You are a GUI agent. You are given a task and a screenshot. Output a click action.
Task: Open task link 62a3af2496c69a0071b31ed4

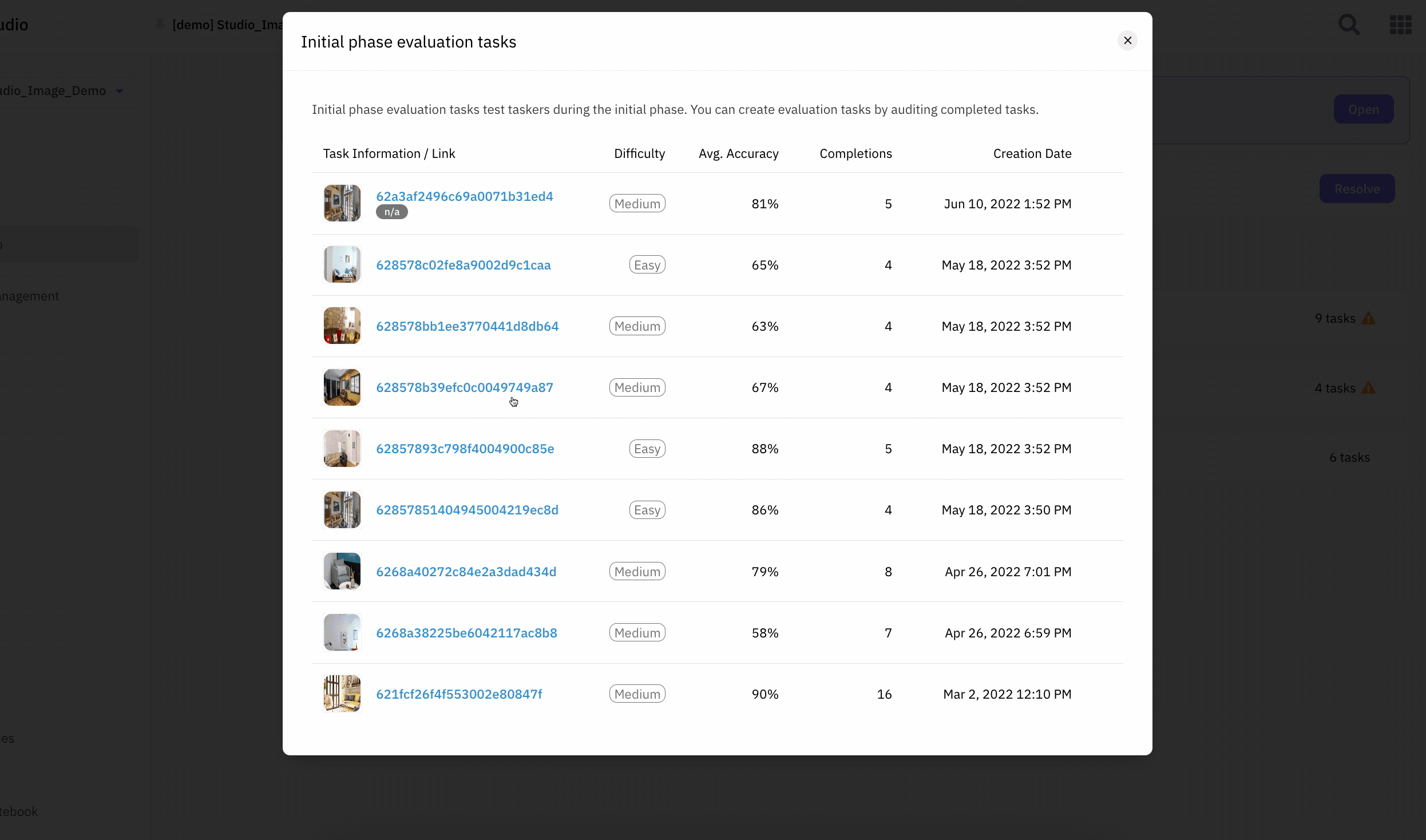coord(464,196)
